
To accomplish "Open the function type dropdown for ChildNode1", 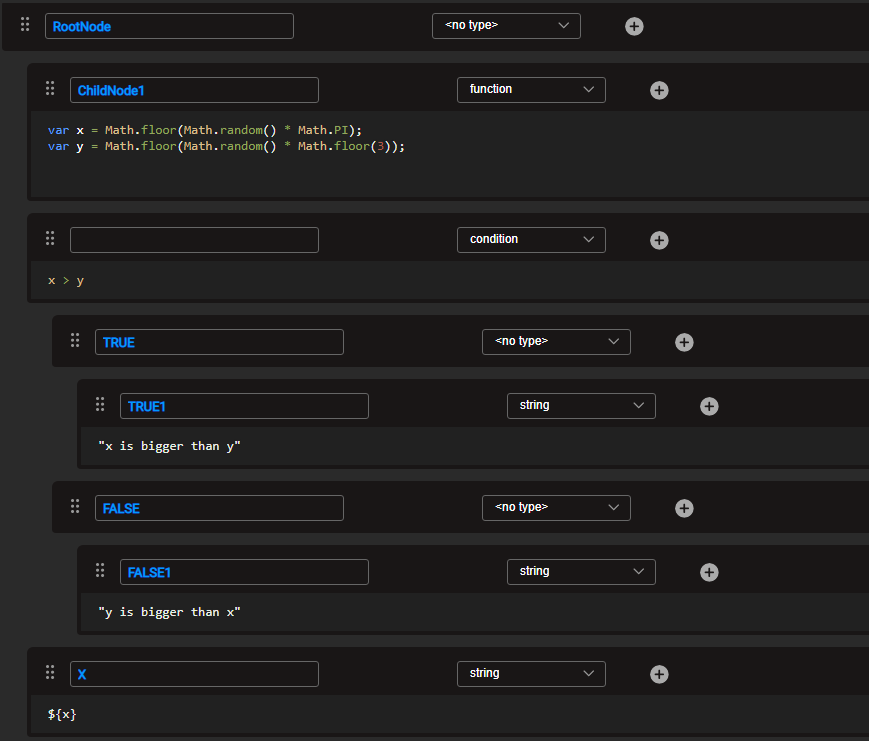I will [x=531, y=90].
